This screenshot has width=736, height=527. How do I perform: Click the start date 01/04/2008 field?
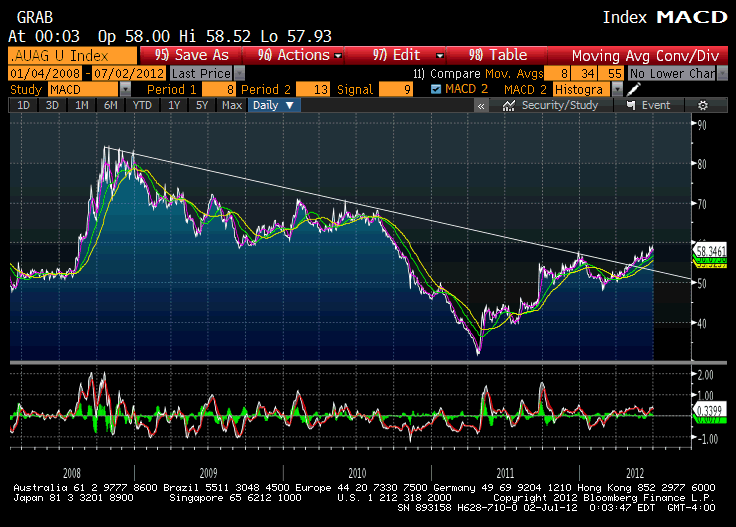(45, 74)
